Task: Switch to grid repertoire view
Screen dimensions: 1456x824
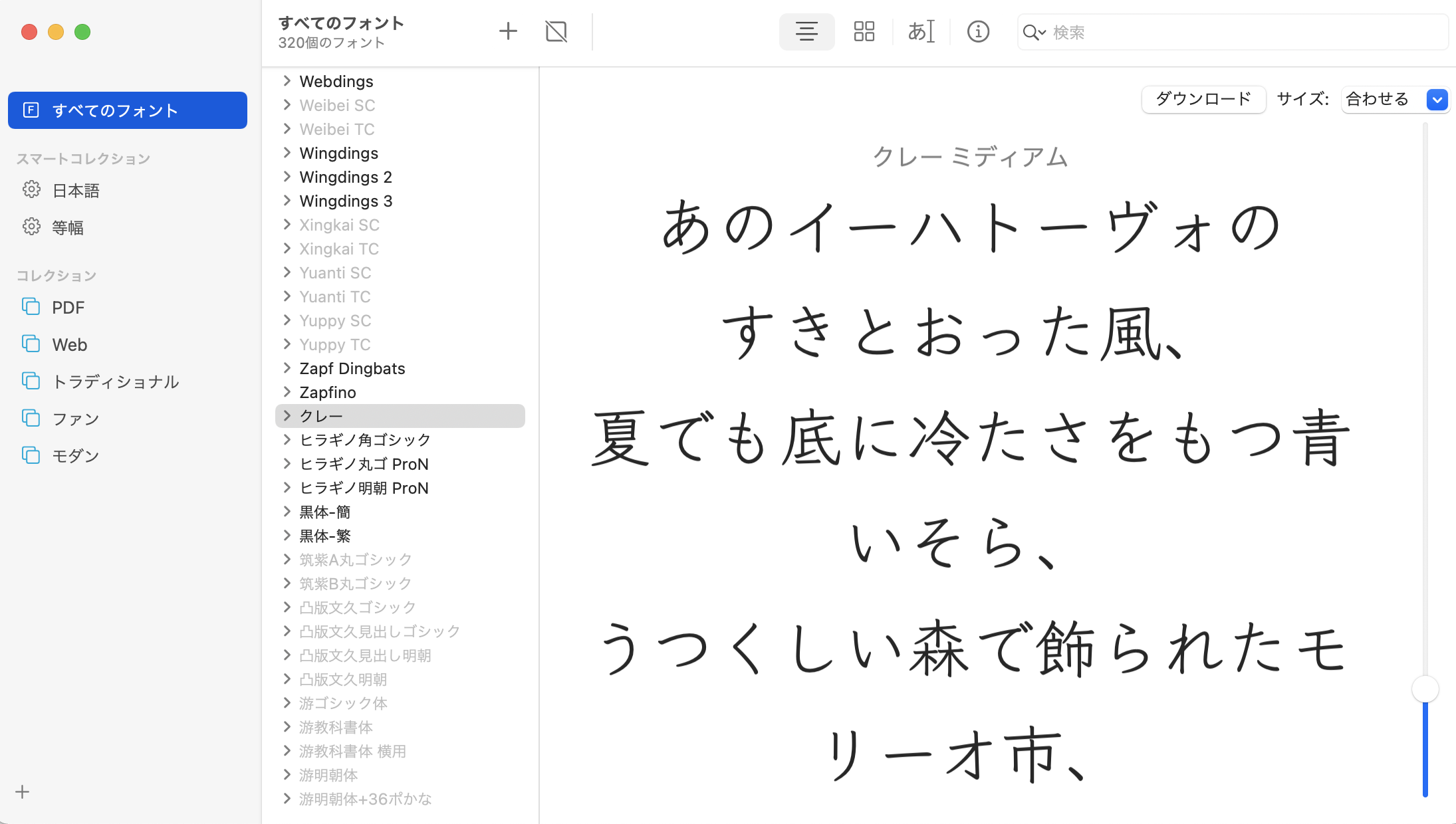Action: (864, 31)
